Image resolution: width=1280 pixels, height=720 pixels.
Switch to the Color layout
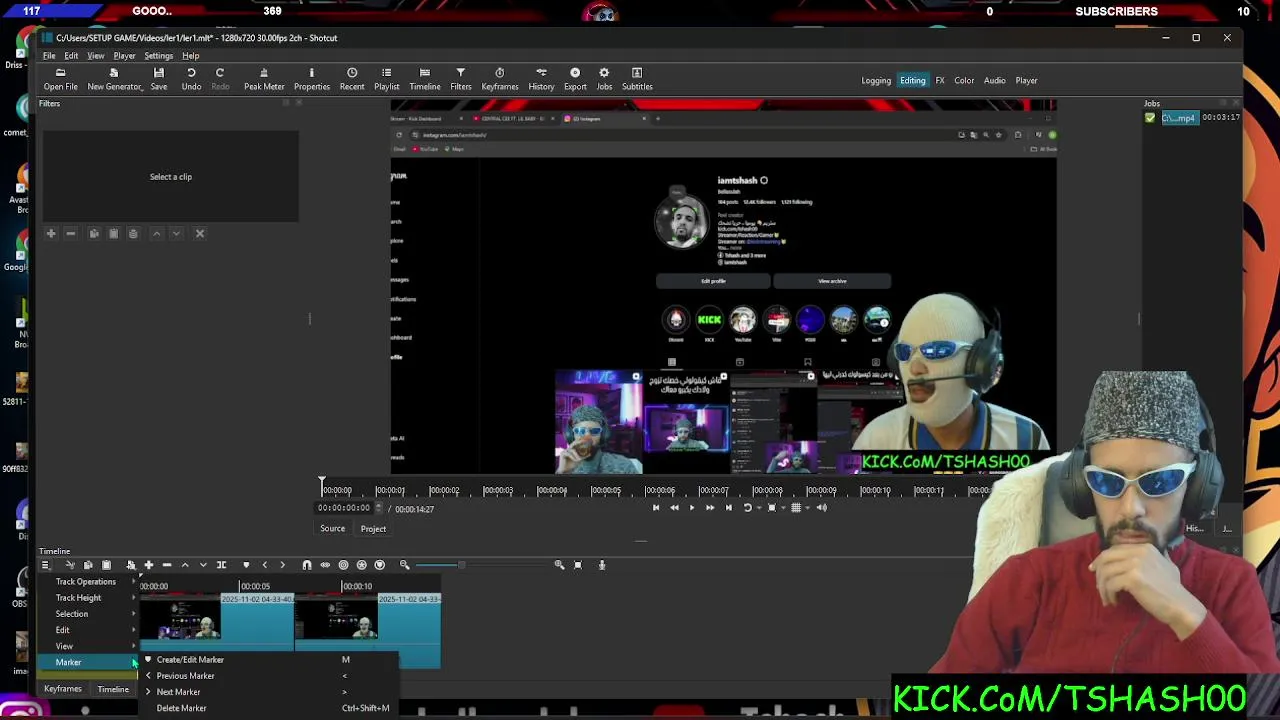[x=964, y=80]
